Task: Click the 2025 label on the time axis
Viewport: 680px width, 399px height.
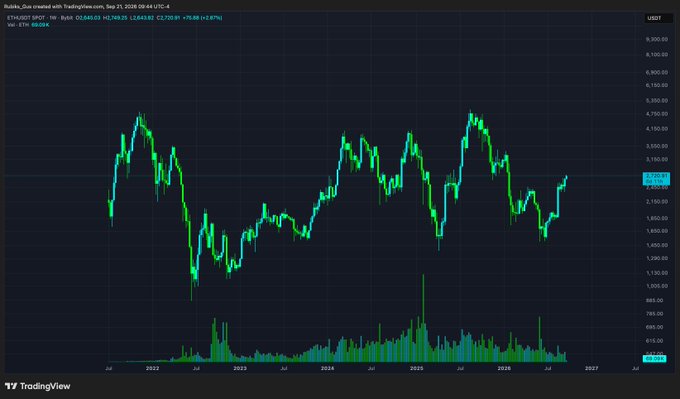Action: [416, 368]
